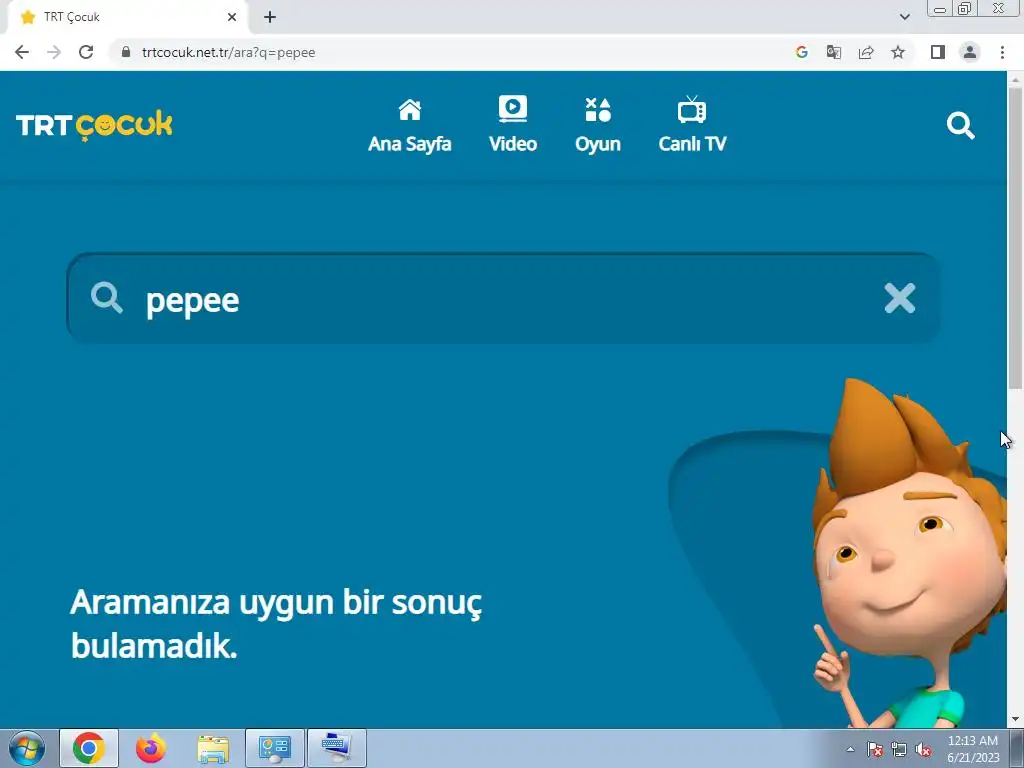
Task: Bookmark this tab with the star
Action: point(898,52)
